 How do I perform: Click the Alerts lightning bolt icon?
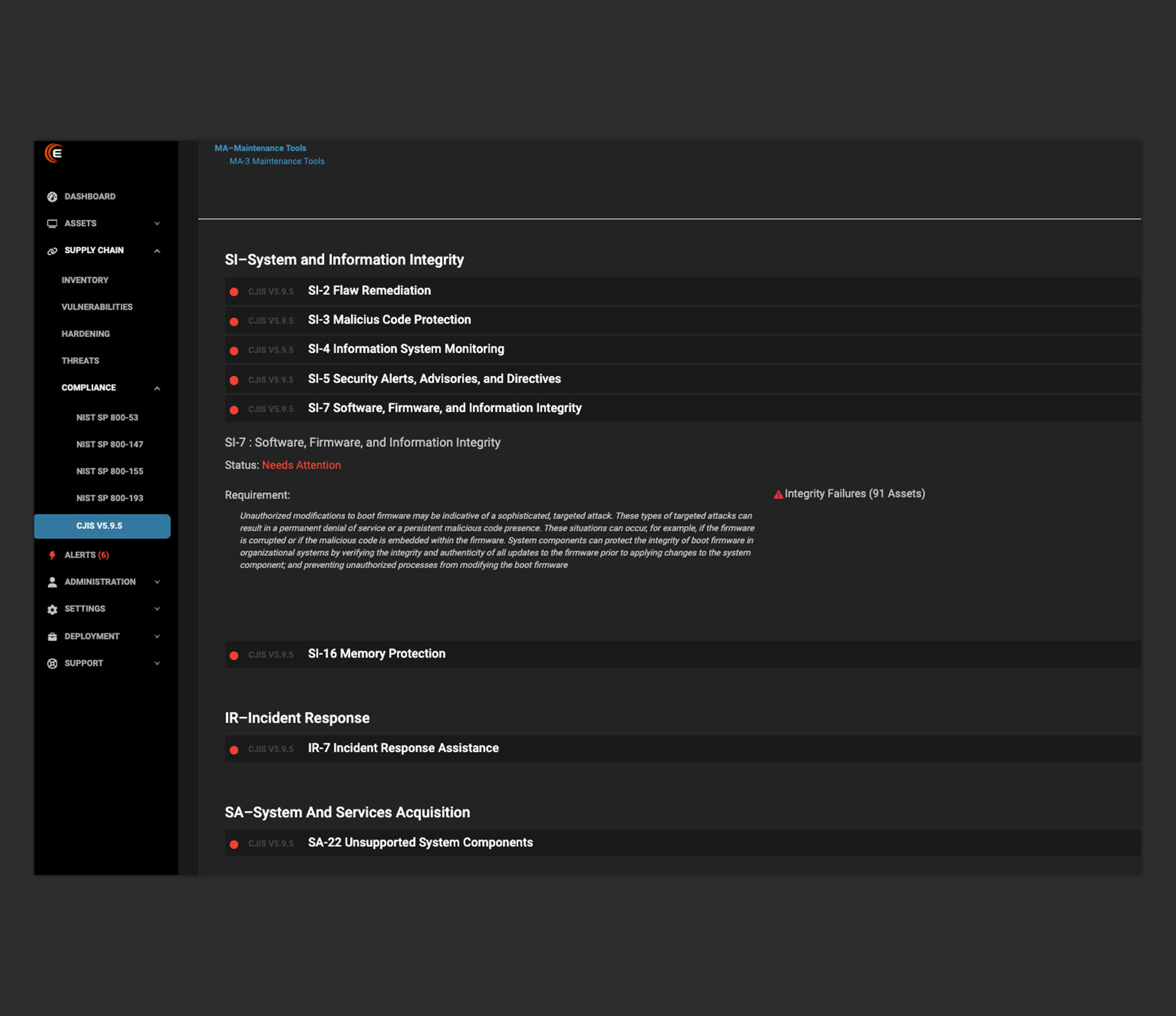click(x=52, y=555)
